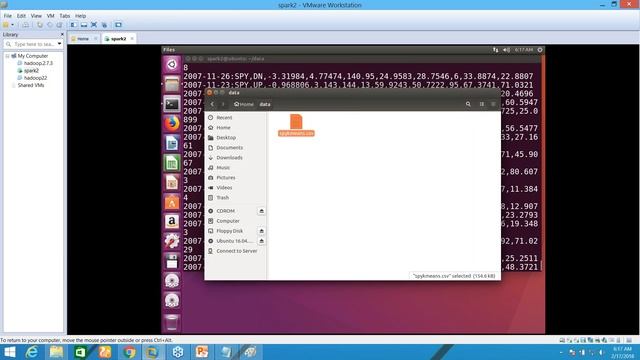The height and width of the screenshot is (360, 640).
Task: Click VMware snapshot toolbar icon
Action: [x=40, y=25]
